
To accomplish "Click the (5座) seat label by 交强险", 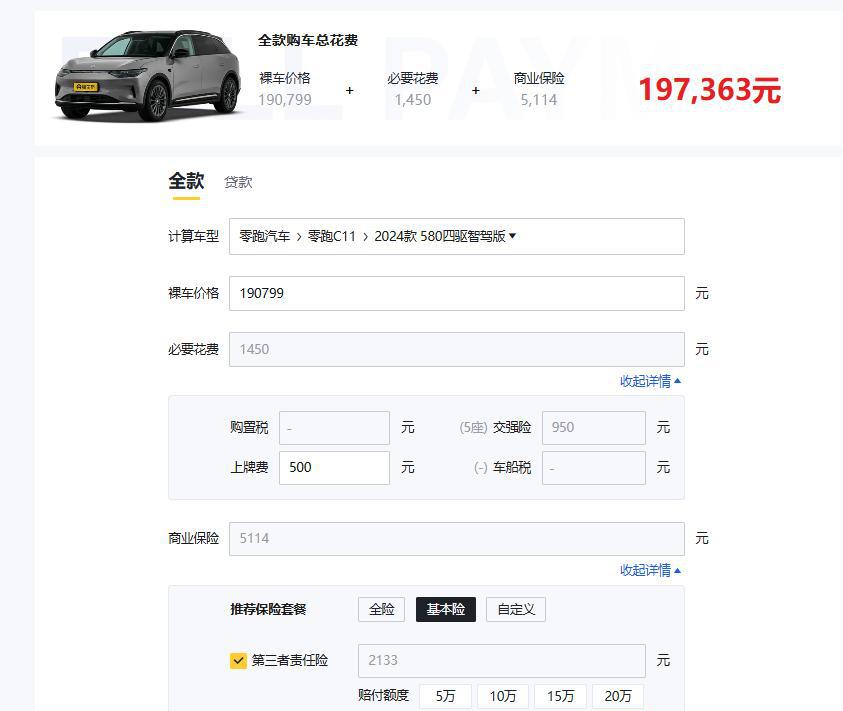I will (x=473, y=428).
